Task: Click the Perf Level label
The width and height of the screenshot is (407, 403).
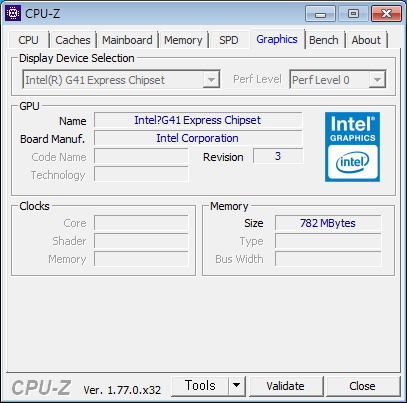Action: coord(257,79)
